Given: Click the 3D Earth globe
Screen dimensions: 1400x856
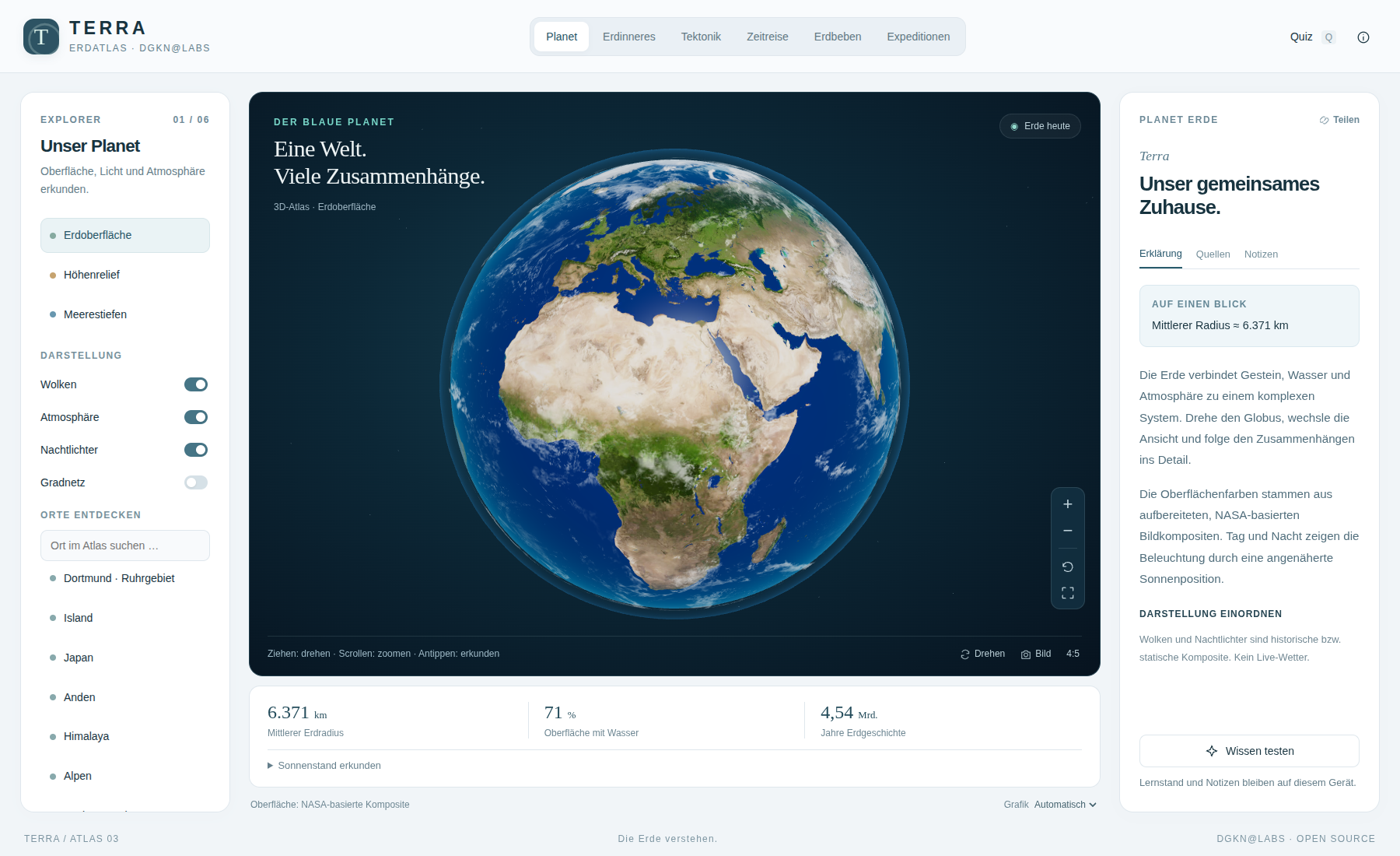Looking at the screenshot, I should tap(674, 384).
